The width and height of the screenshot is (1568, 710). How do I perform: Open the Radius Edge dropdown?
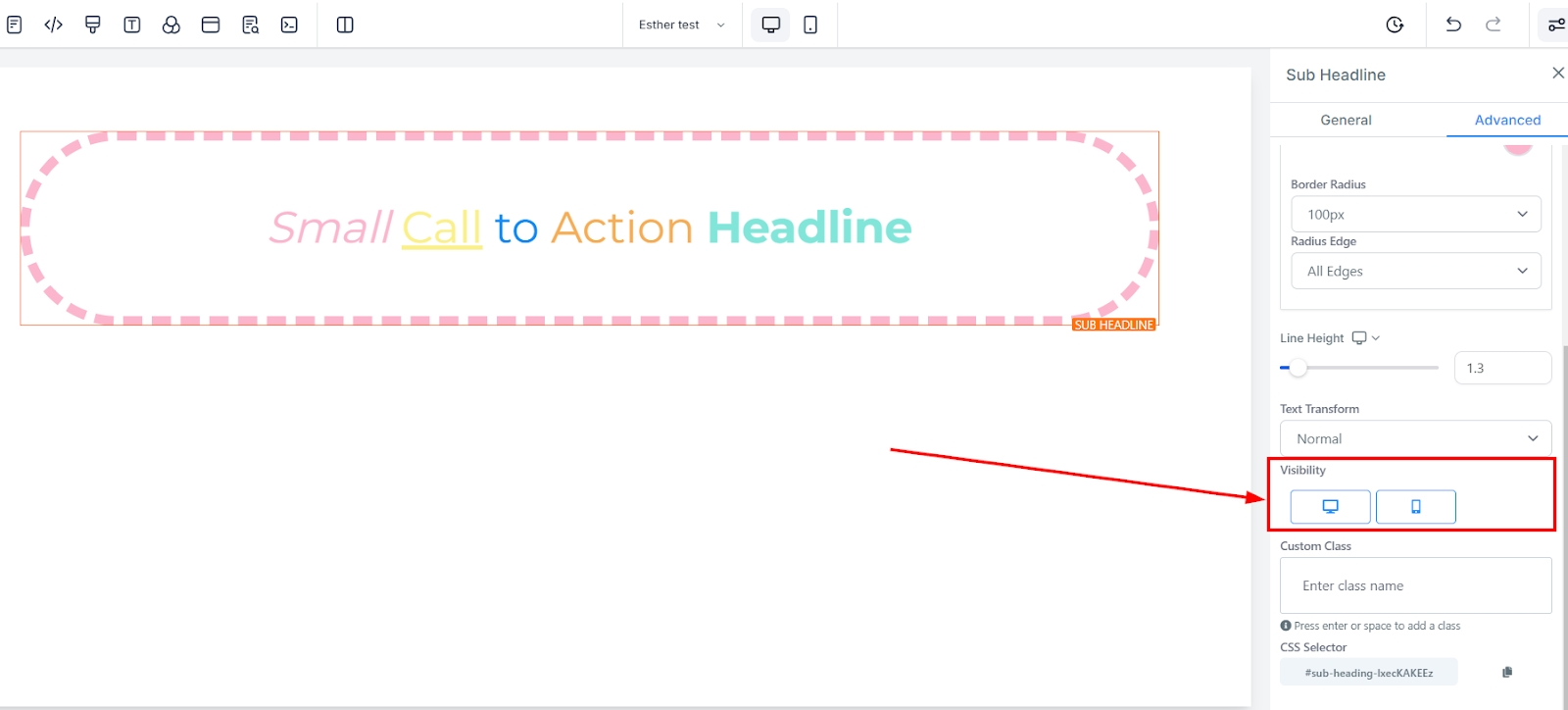coord(1415,271)
